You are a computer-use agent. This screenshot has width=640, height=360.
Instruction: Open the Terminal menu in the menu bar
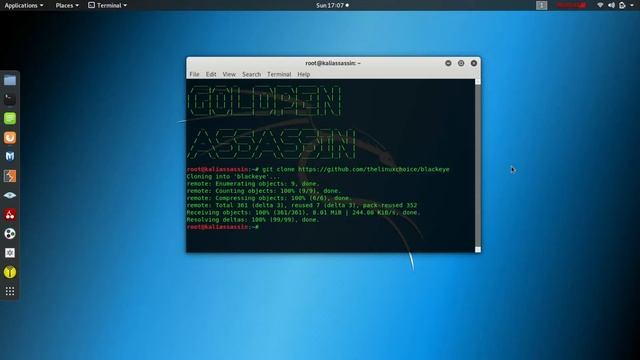[279, 74]
